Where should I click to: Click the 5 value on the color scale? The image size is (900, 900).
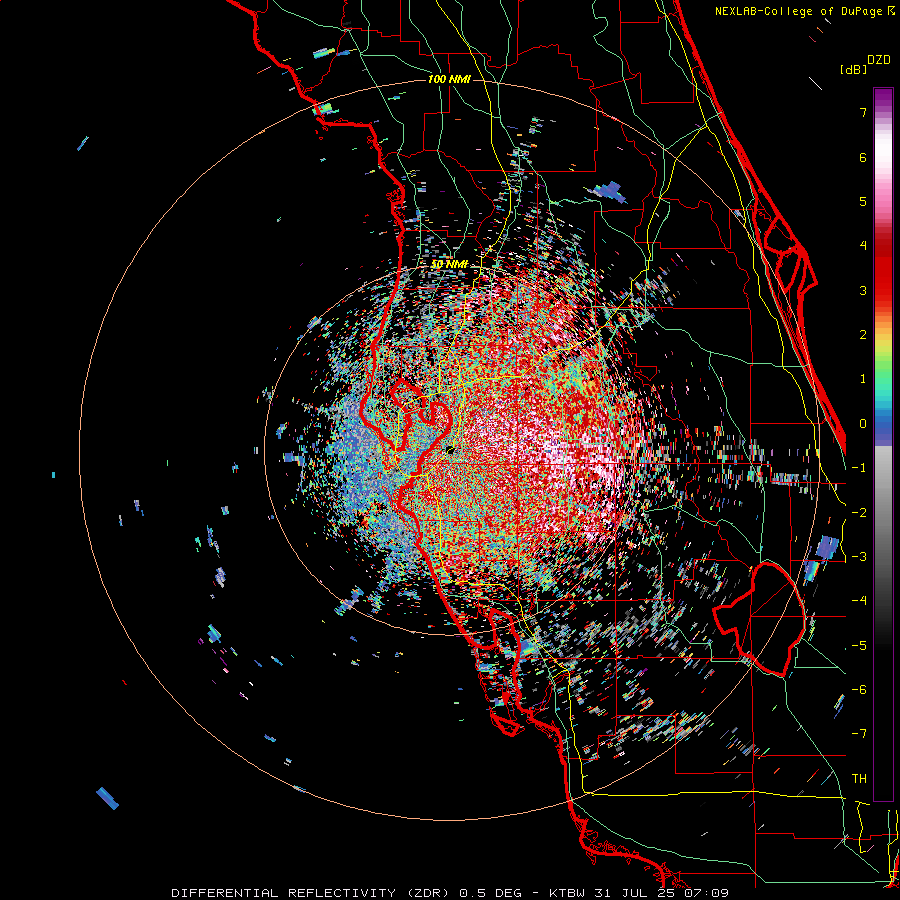[x=863, y=201]
